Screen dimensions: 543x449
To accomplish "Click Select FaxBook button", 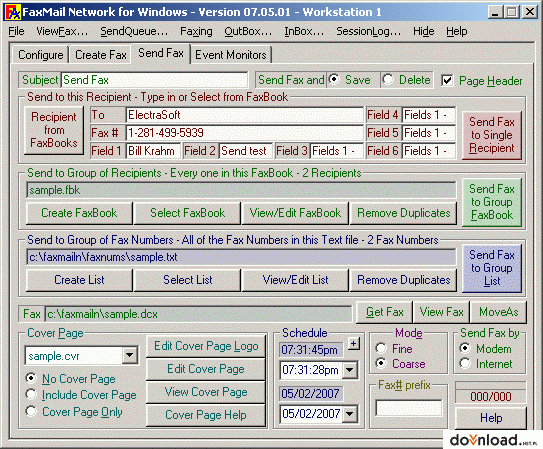I will coord(187,213).
